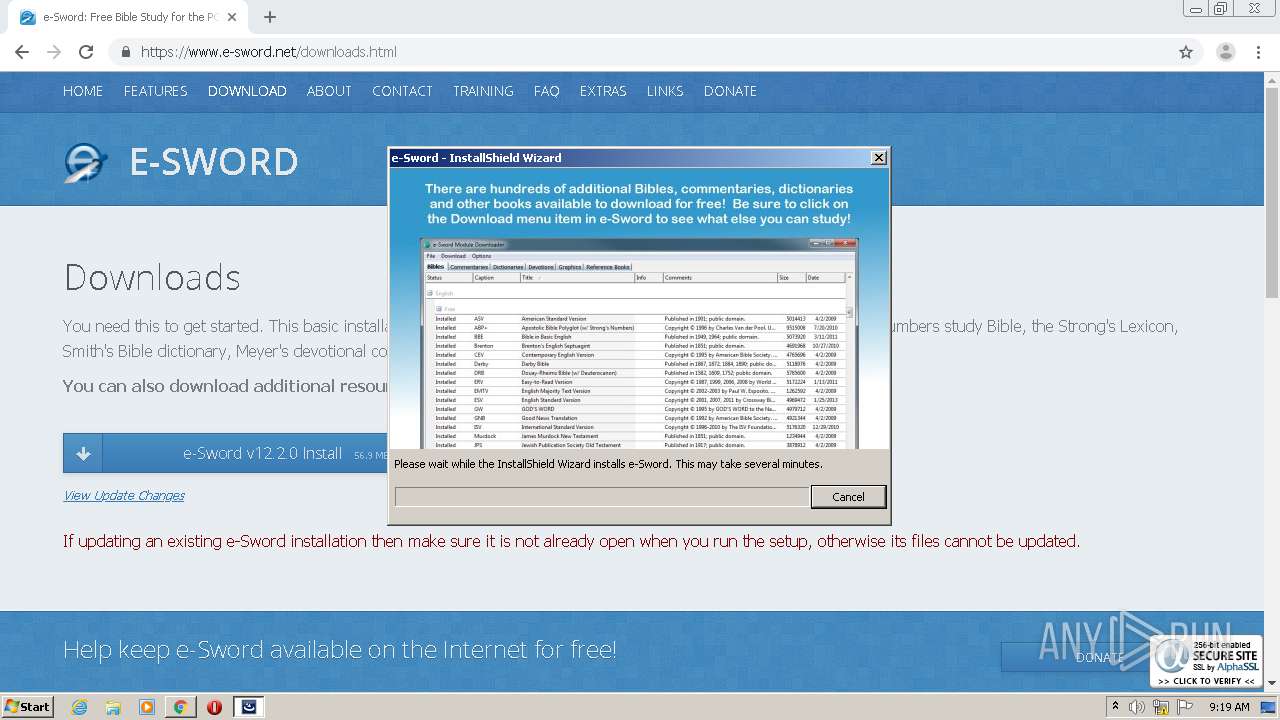Open a new browser tab

pos(270,17)
